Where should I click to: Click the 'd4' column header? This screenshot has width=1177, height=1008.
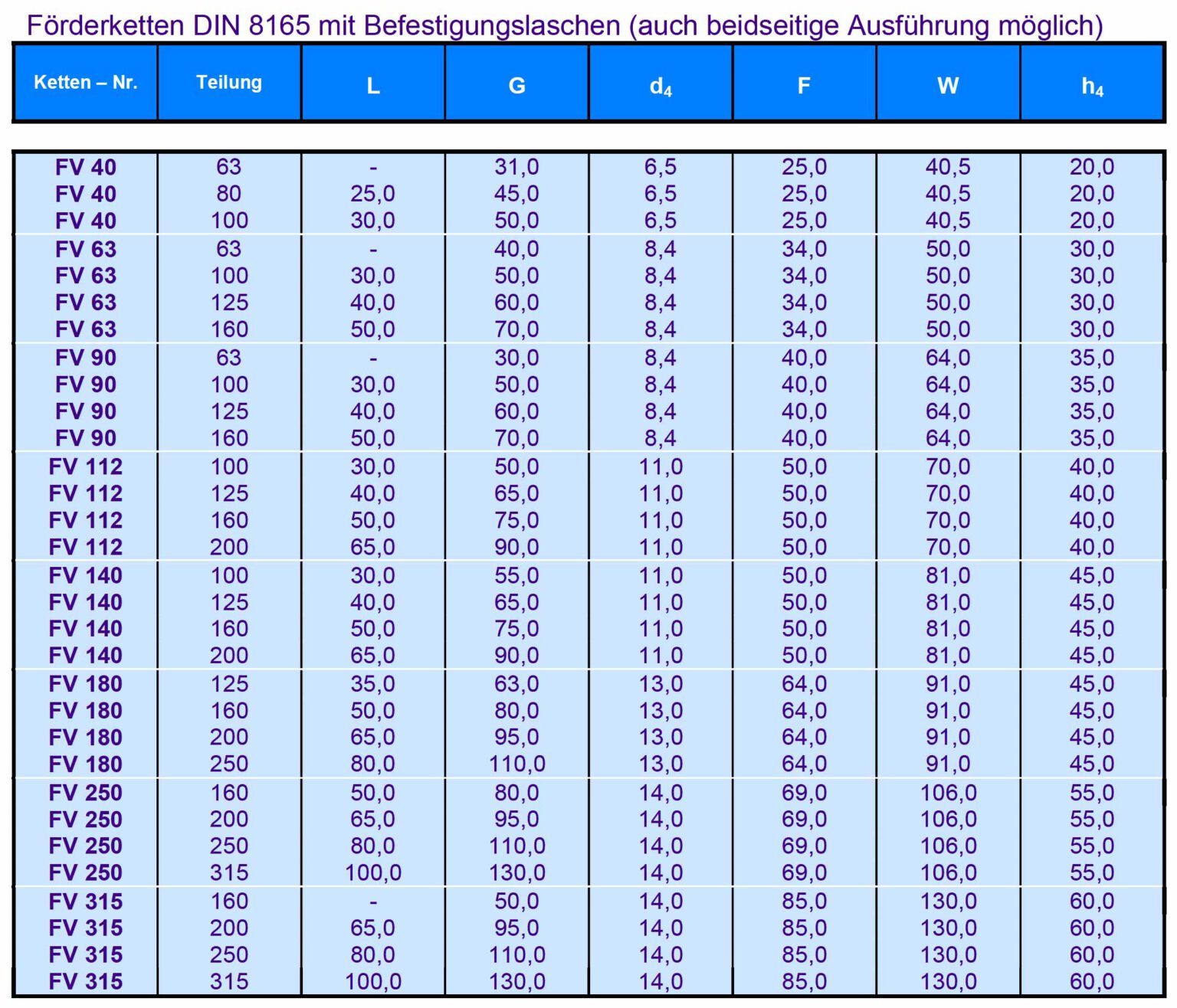(661, 86)
